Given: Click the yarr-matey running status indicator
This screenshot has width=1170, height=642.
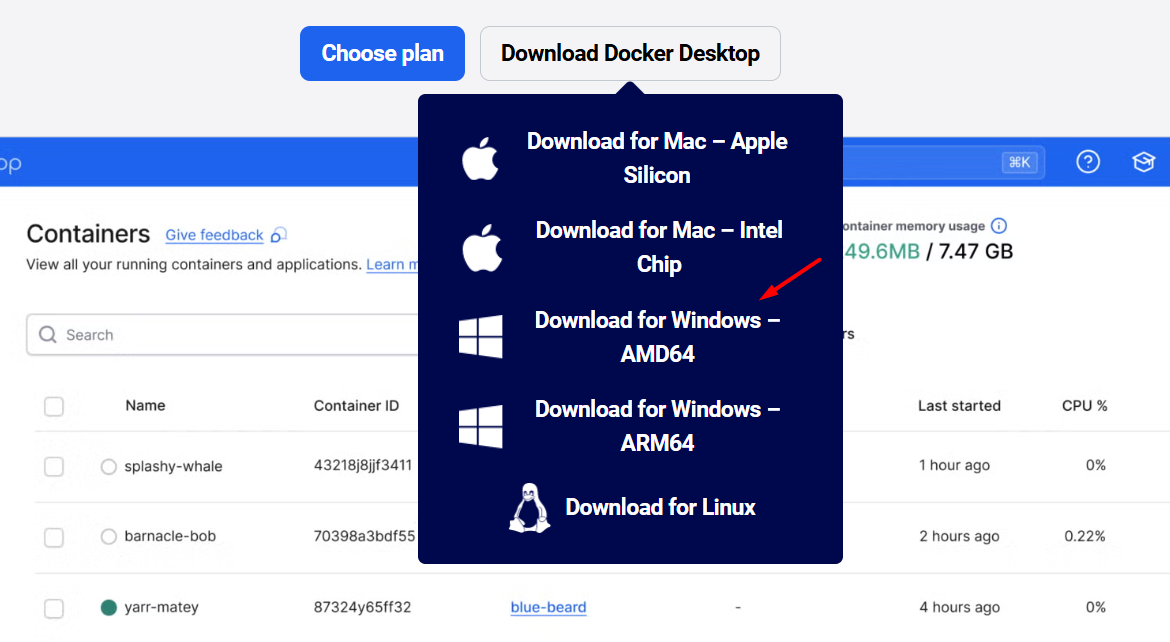Looking at the screenshot, I should pyautogui.click(x=108, y=607).
